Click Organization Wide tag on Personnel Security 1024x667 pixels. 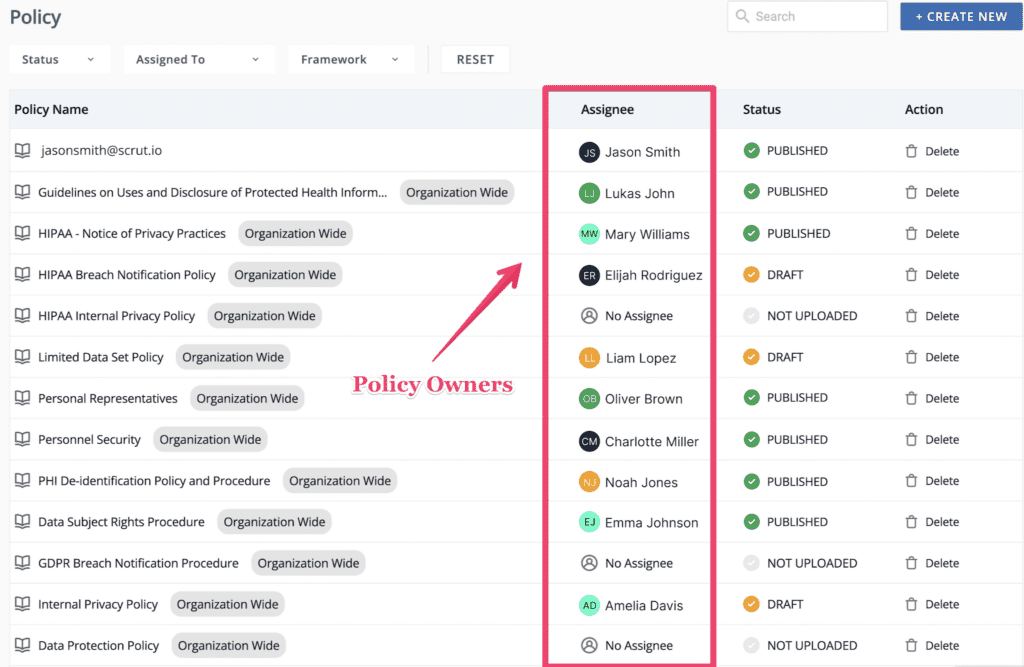pos(210,439)
